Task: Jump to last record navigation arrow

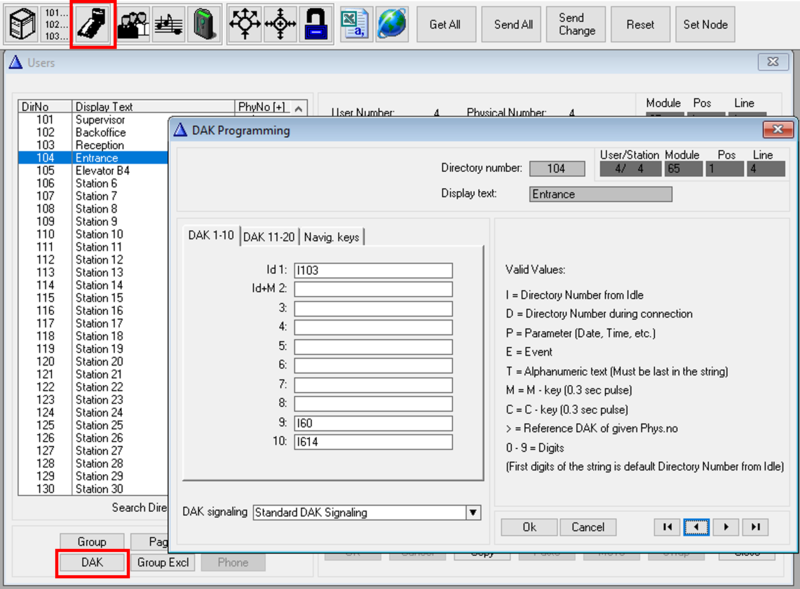Action: (754, 527)
